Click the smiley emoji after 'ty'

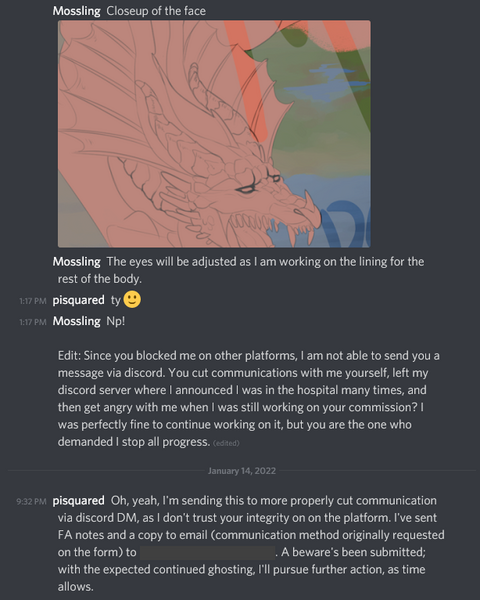pyautogui.click(x=132, y=300)
